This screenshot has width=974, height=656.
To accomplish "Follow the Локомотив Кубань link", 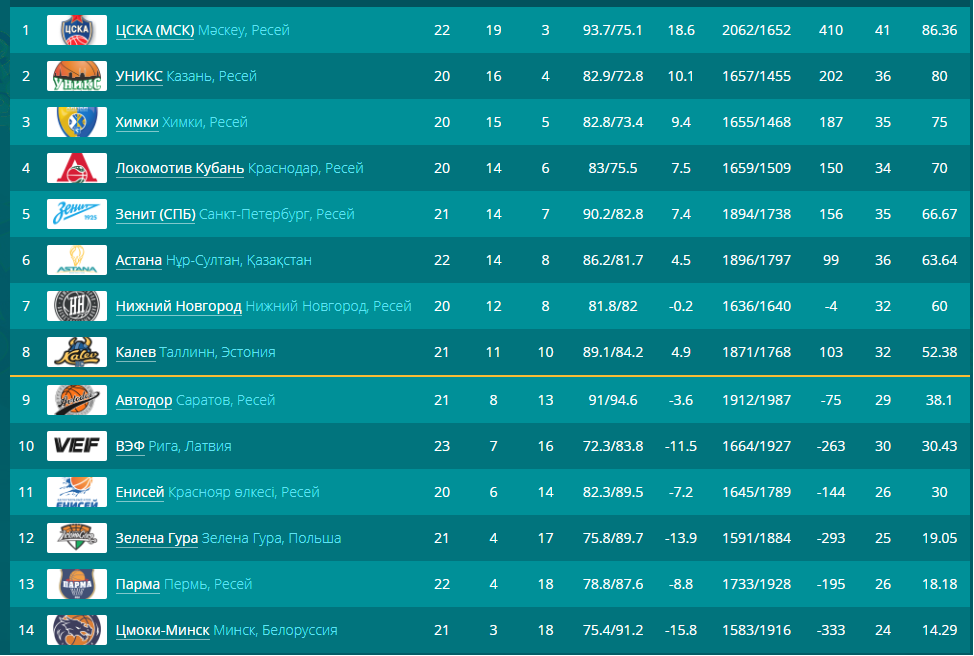I will [x=180, y=168].
